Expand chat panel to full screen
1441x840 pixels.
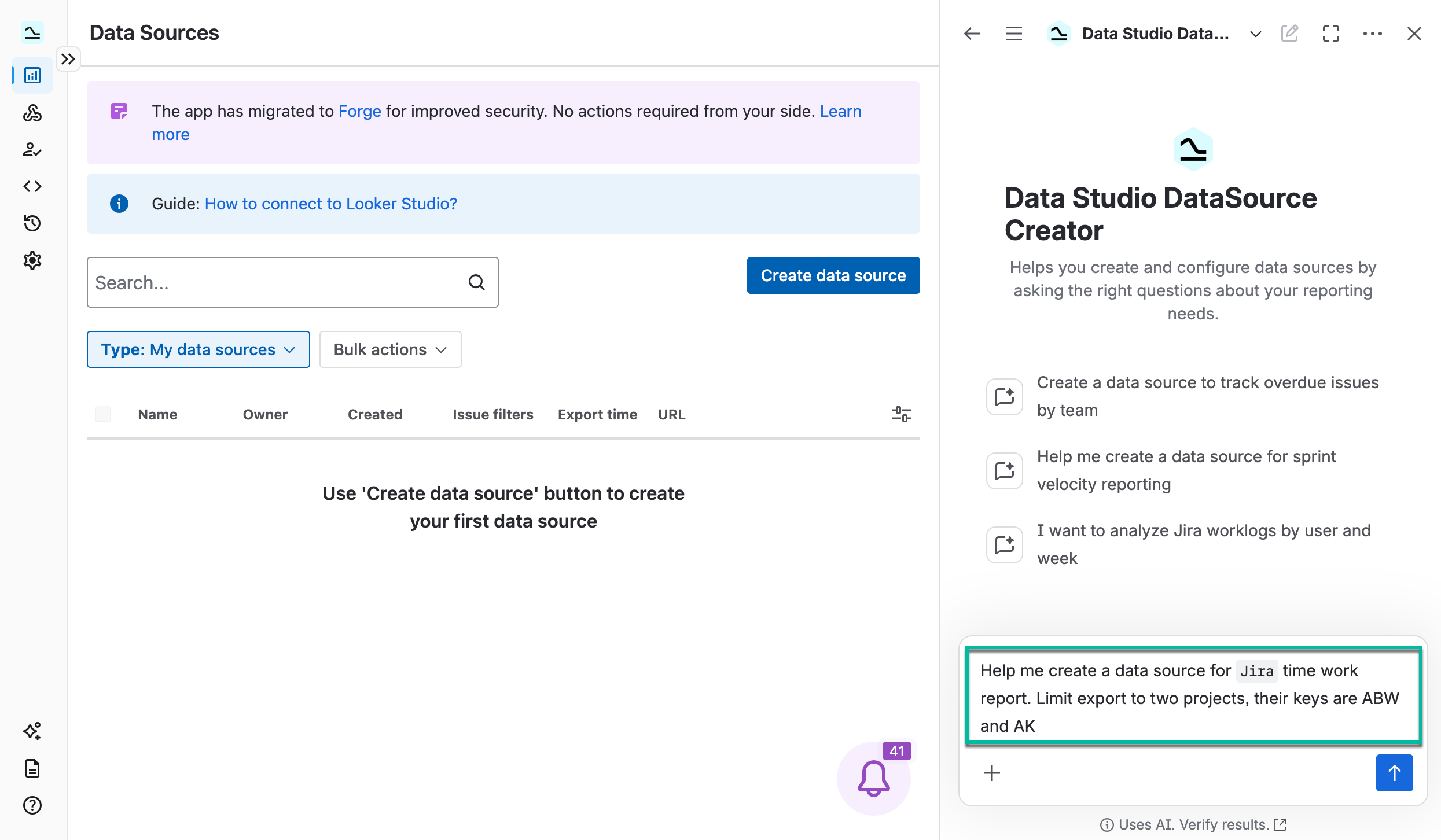(1331, 34)
